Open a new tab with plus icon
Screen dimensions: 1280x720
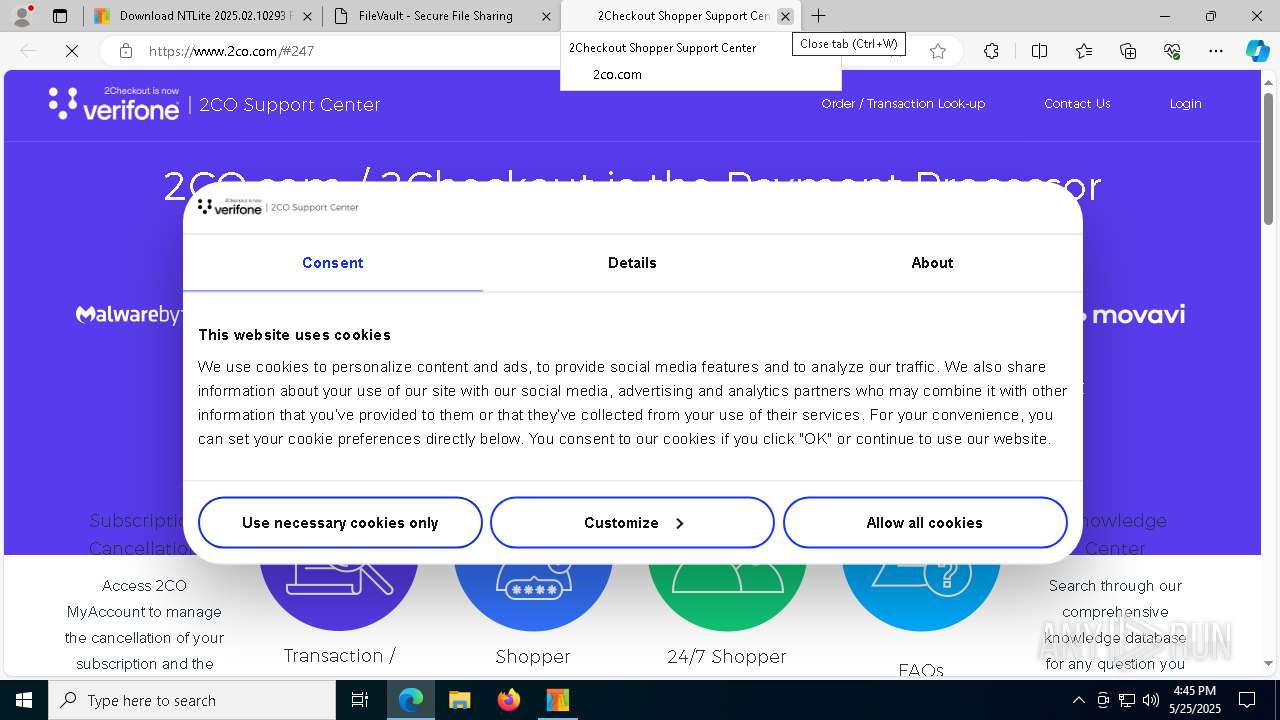point(818,16)
